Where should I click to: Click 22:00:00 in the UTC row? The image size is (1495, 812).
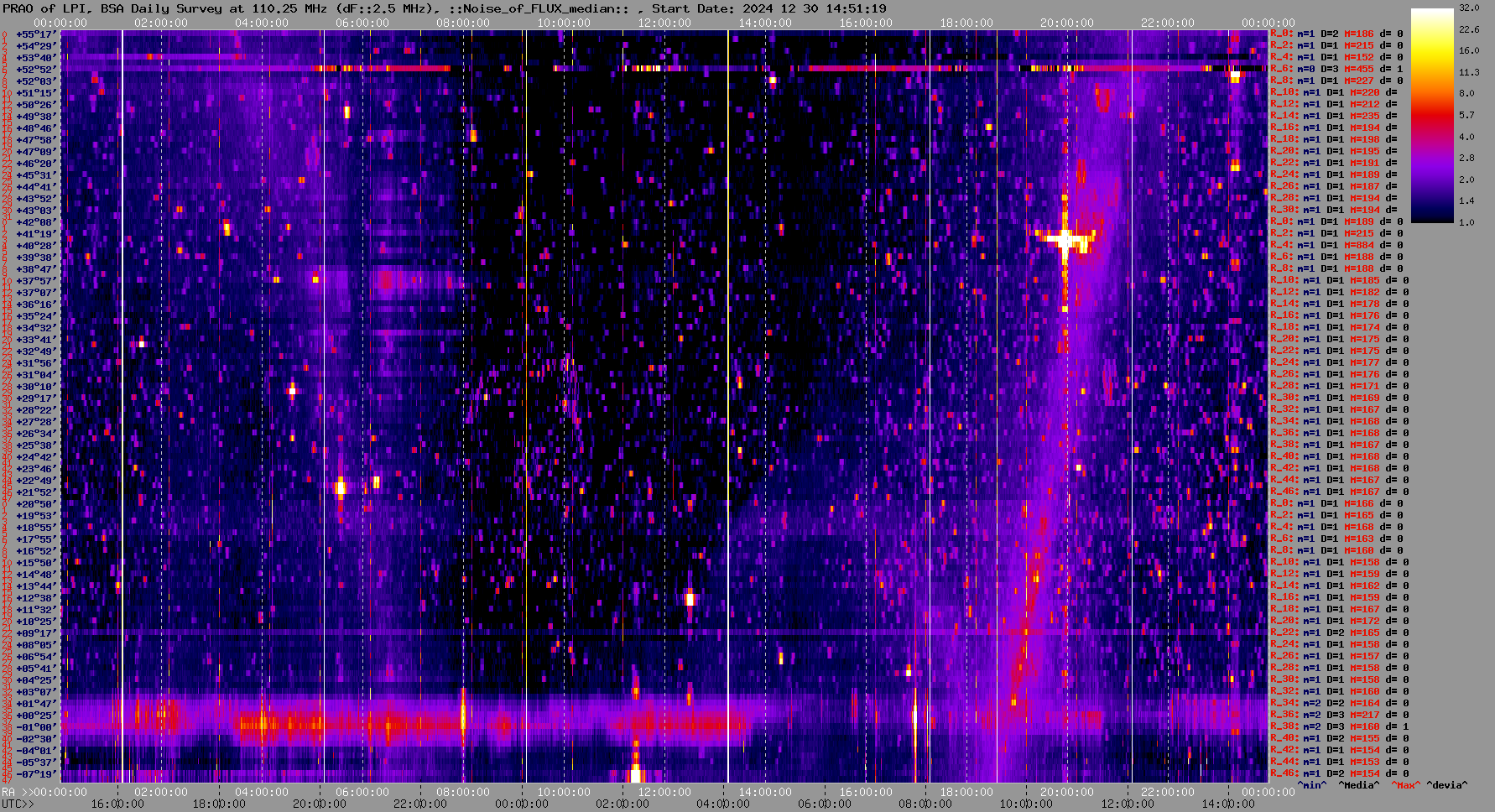point(419,804)
